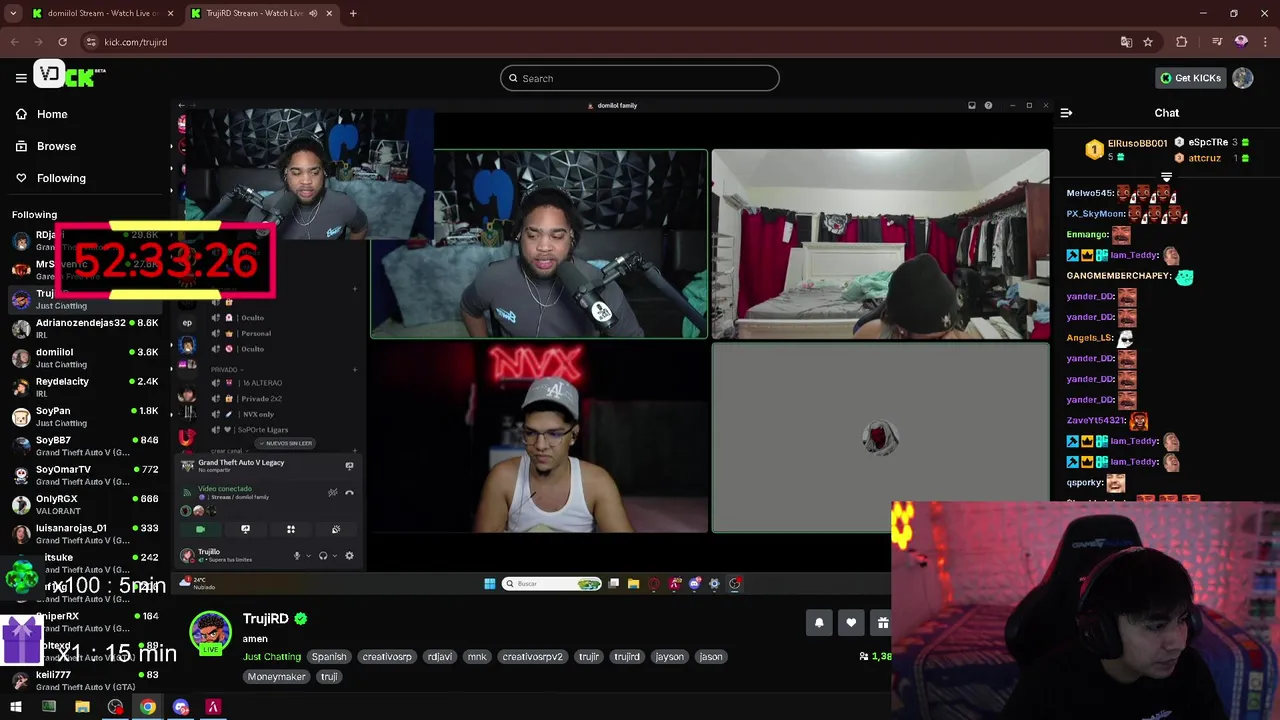Image resolution: width=1280 pixels, height=720 pixels.
Task: Toggle follow with the heart button
Action: (x=851, y=623)
